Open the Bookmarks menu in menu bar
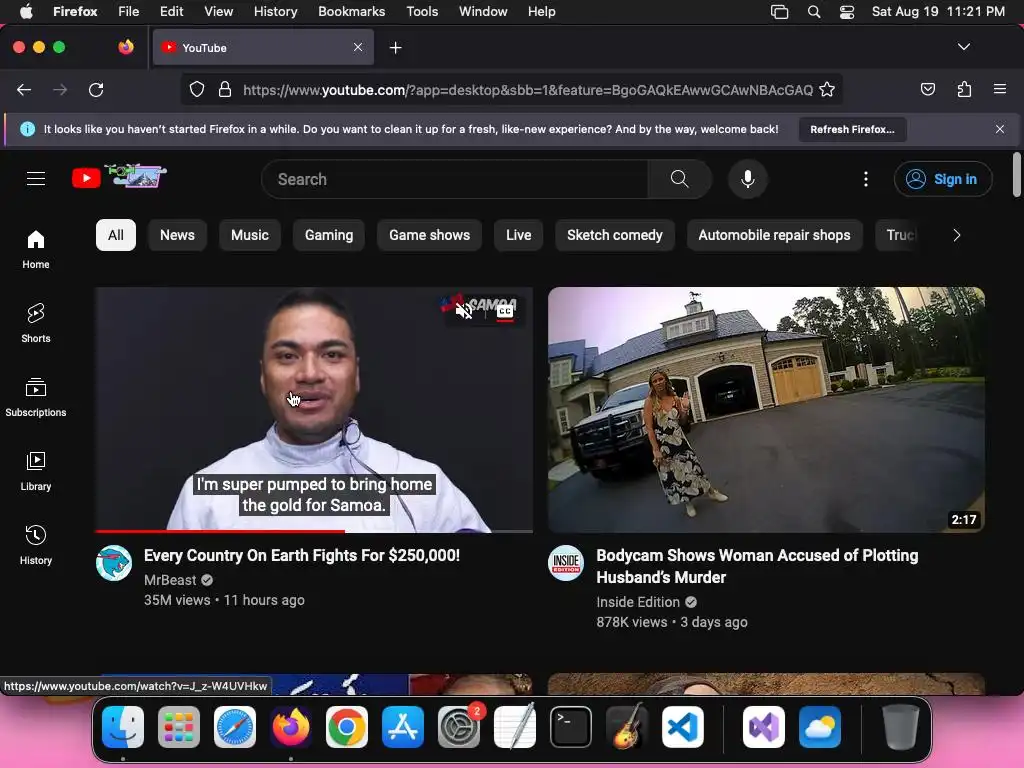 [351, 11]
